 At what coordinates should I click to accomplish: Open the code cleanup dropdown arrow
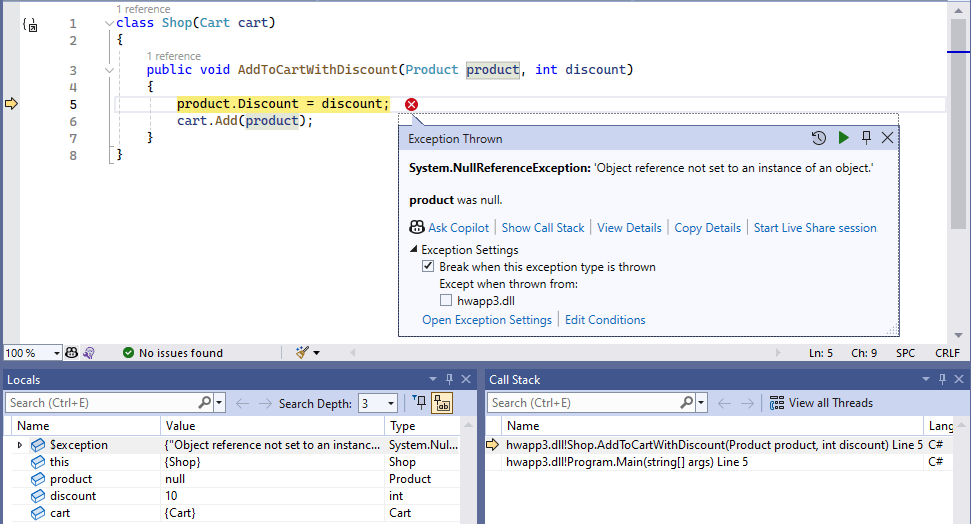tap(316, 353)
